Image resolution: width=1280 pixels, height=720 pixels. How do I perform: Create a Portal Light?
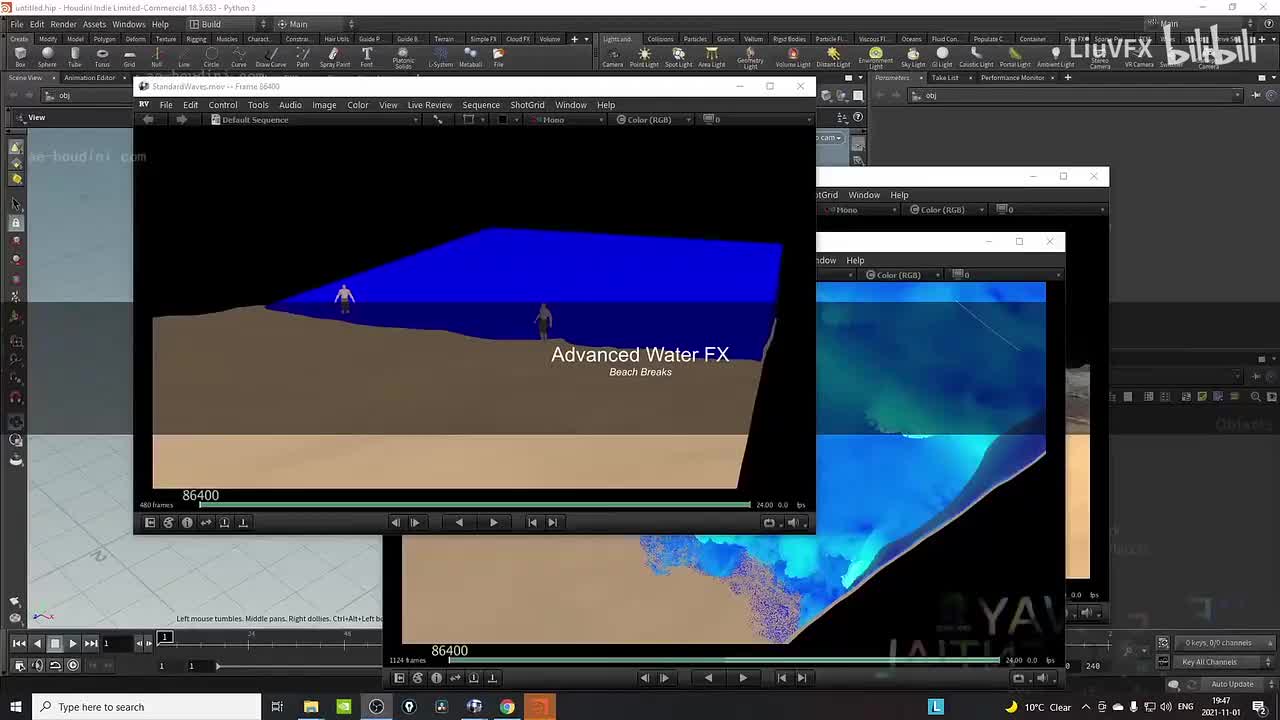[1014, 57]
